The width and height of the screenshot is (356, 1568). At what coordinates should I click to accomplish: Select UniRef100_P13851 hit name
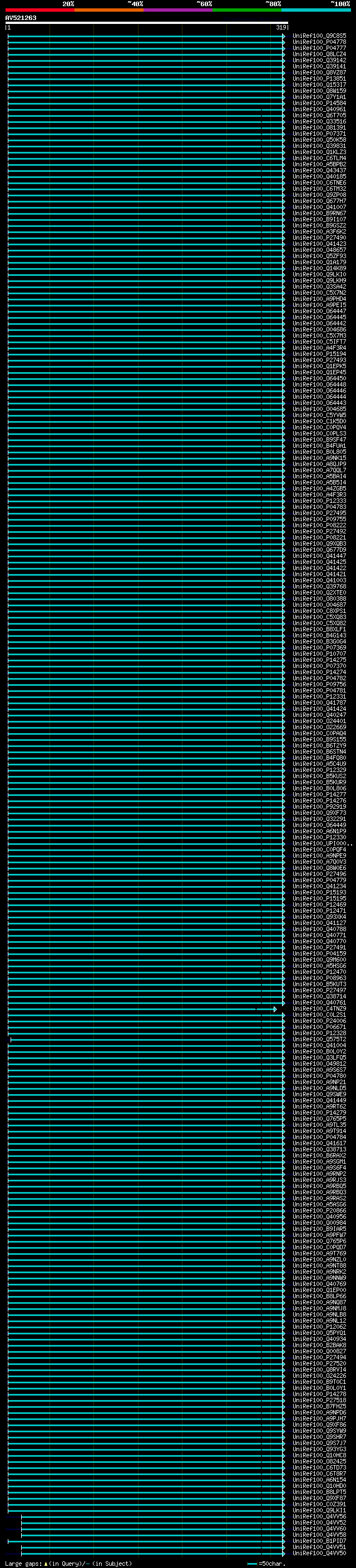tap(319, 78)
